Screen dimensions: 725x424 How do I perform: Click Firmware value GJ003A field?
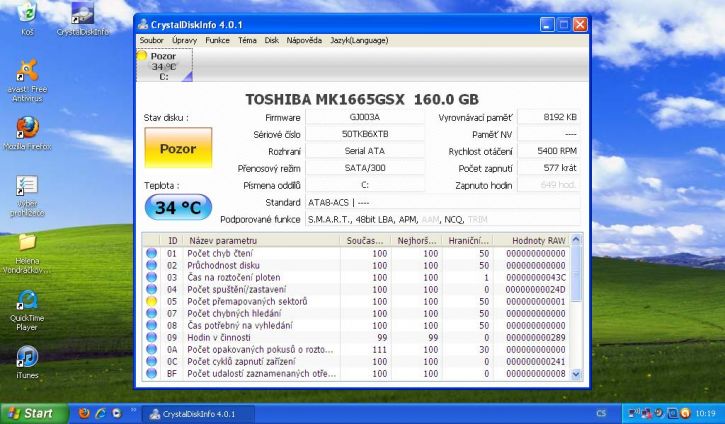[365, 117]
